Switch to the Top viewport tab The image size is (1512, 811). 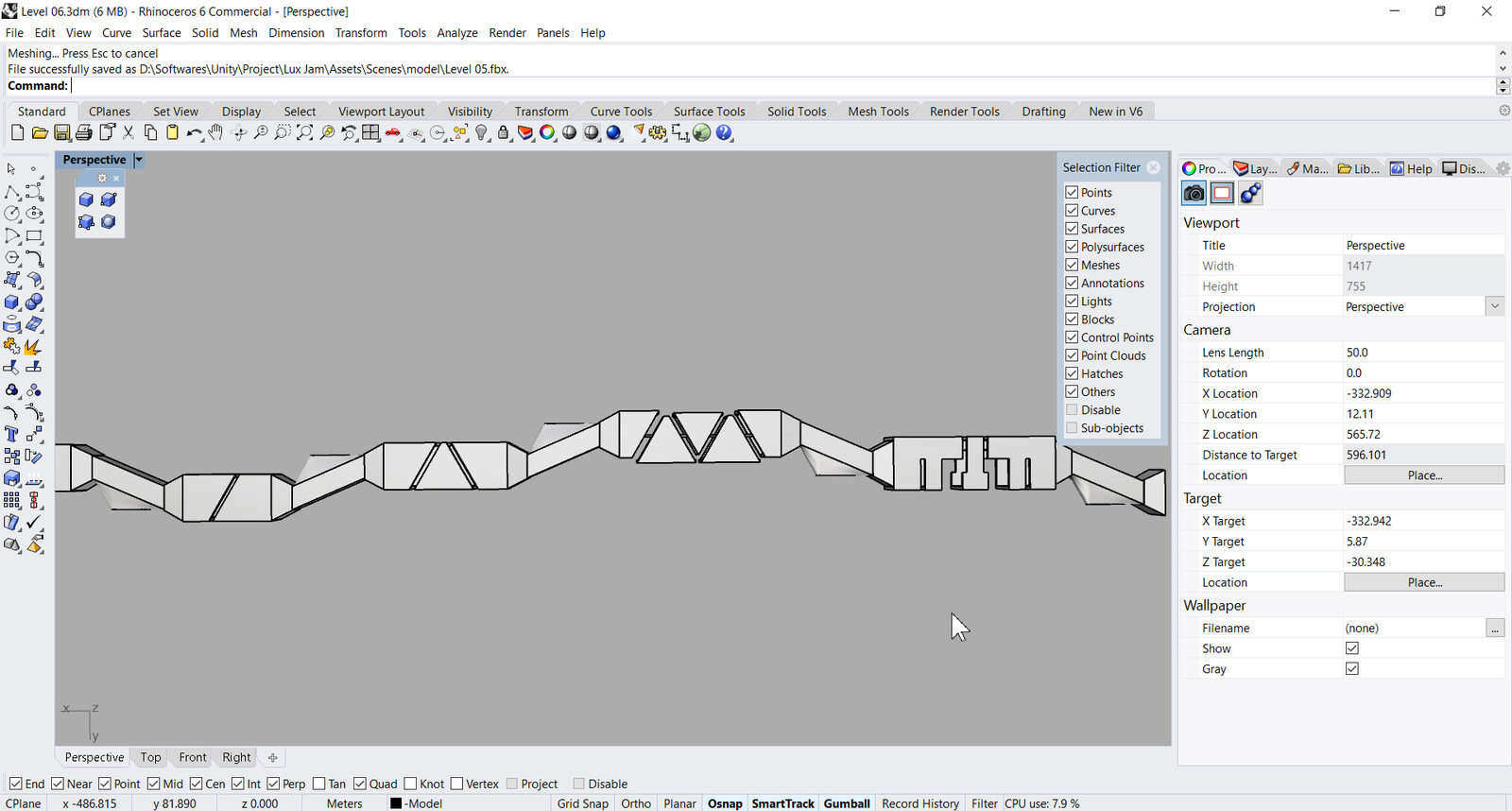(150, 757)
